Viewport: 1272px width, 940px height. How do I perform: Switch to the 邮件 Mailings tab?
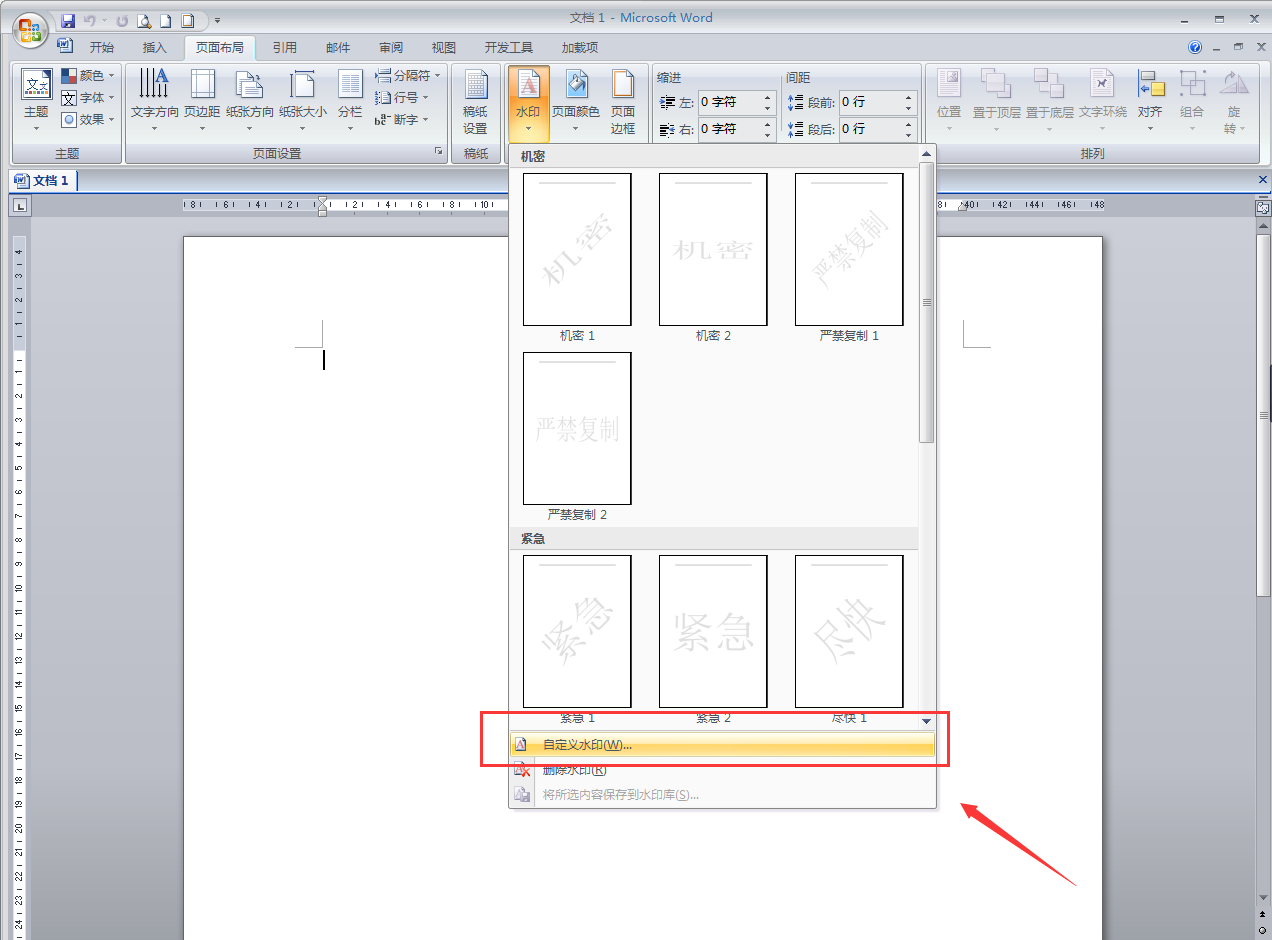pyautogui.click(x=338, y=47)
